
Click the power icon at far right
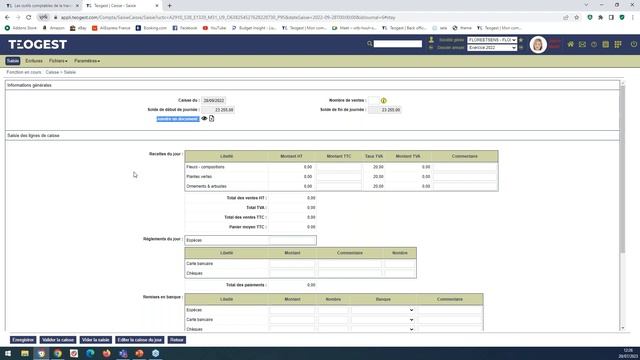click(x=633, y=44)
